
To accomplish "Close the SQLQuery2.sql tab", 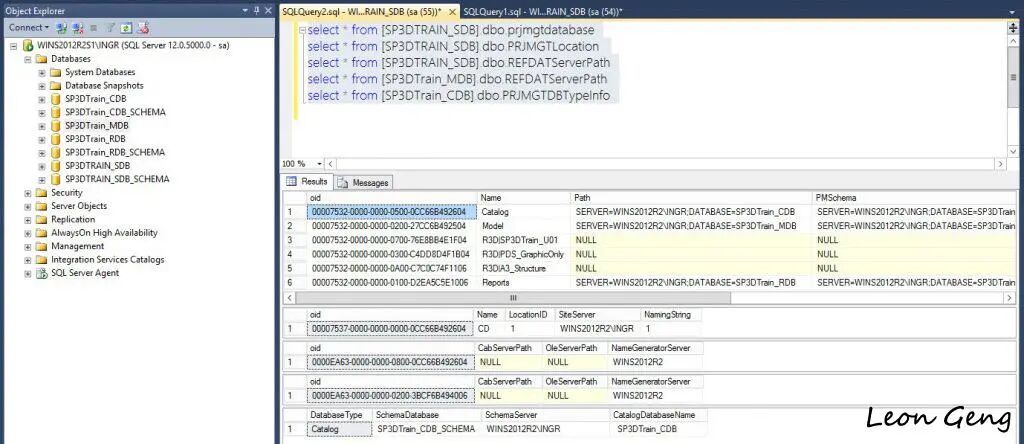I will click(453, 12).
